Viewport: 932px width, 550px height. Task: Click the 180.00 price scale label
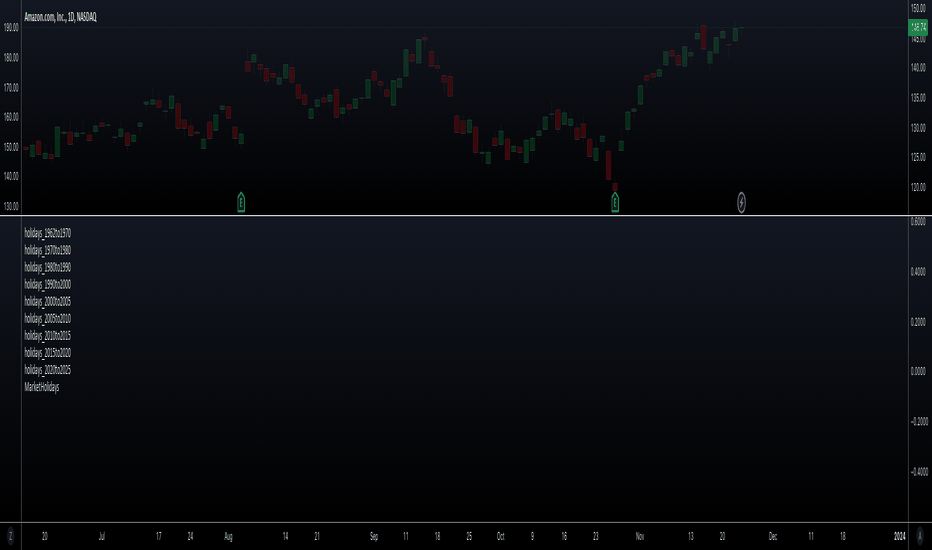[11, 58]
